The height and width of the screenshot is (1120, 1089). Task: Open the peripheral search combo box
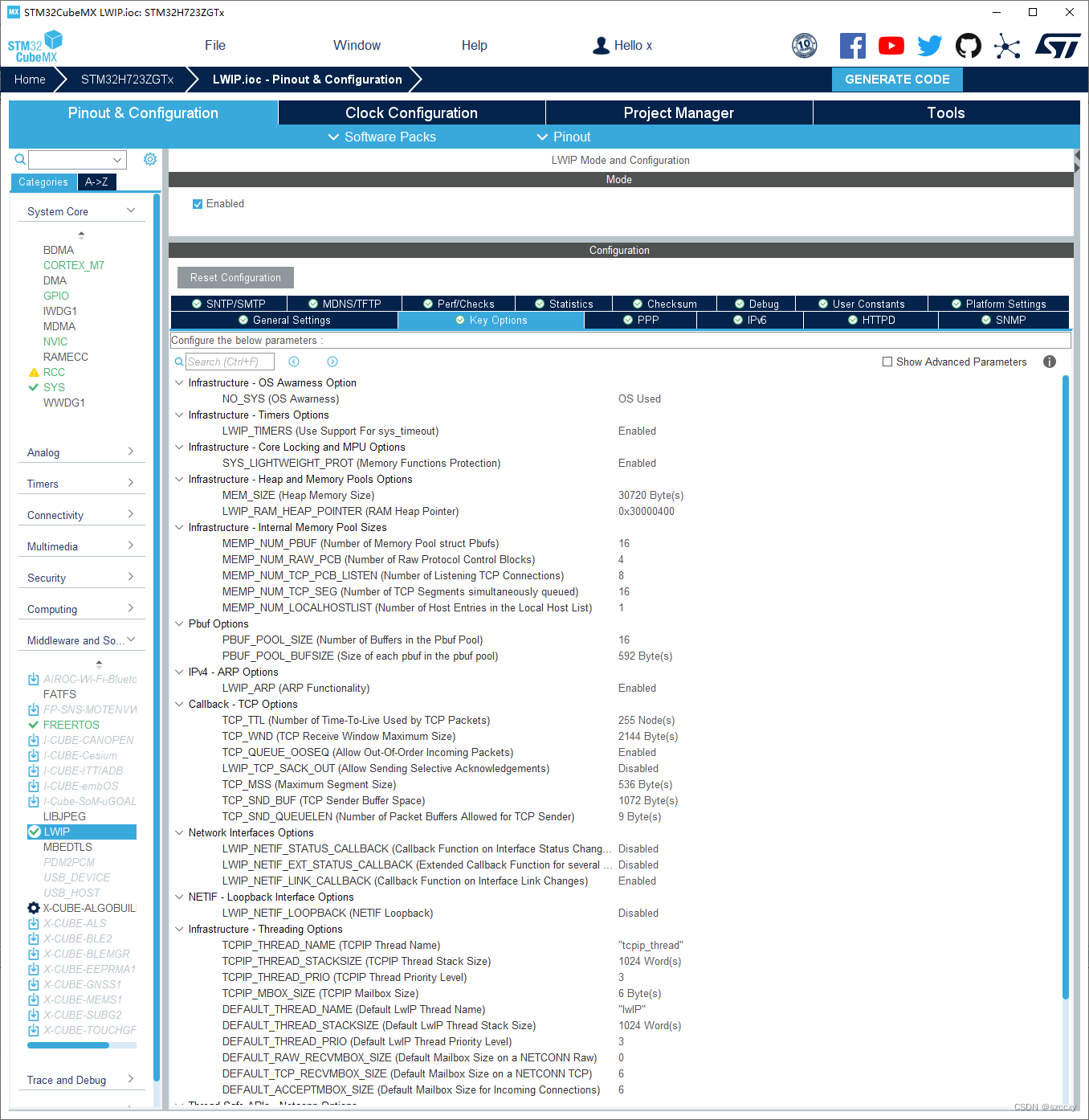click(x=78, y=160)
